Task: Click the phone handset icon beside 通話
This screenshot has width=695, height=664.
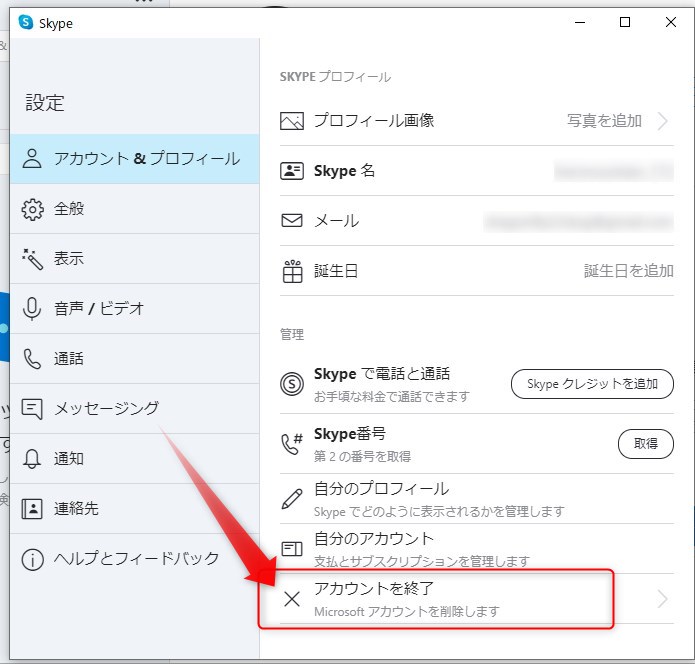Action: tap(32, 359)
